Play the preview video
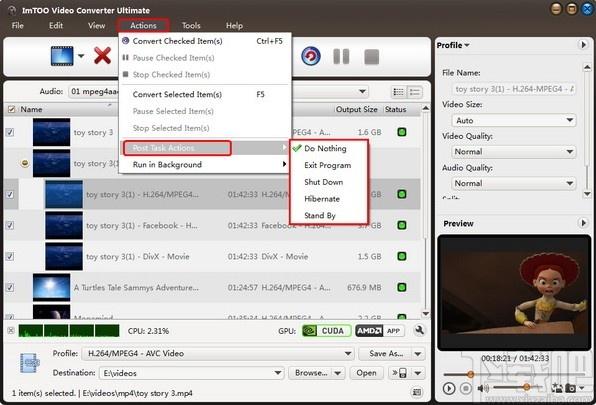Viewport: 596px width, 405px height. (449, 389)
